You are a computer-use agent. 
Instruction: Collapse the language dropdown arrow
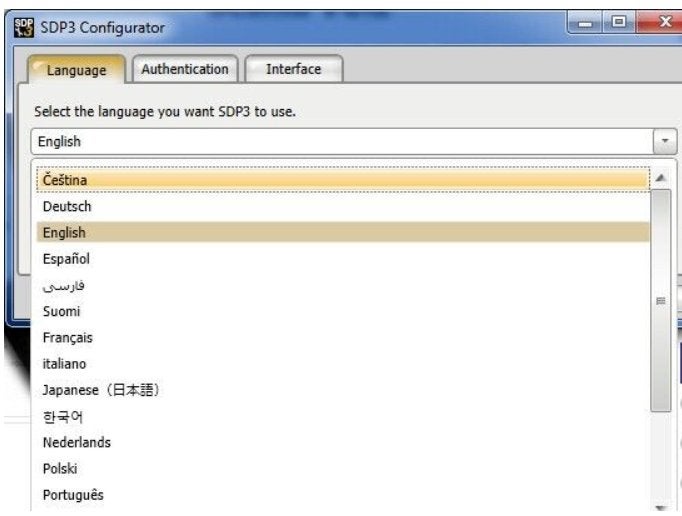tap(665, 141)
